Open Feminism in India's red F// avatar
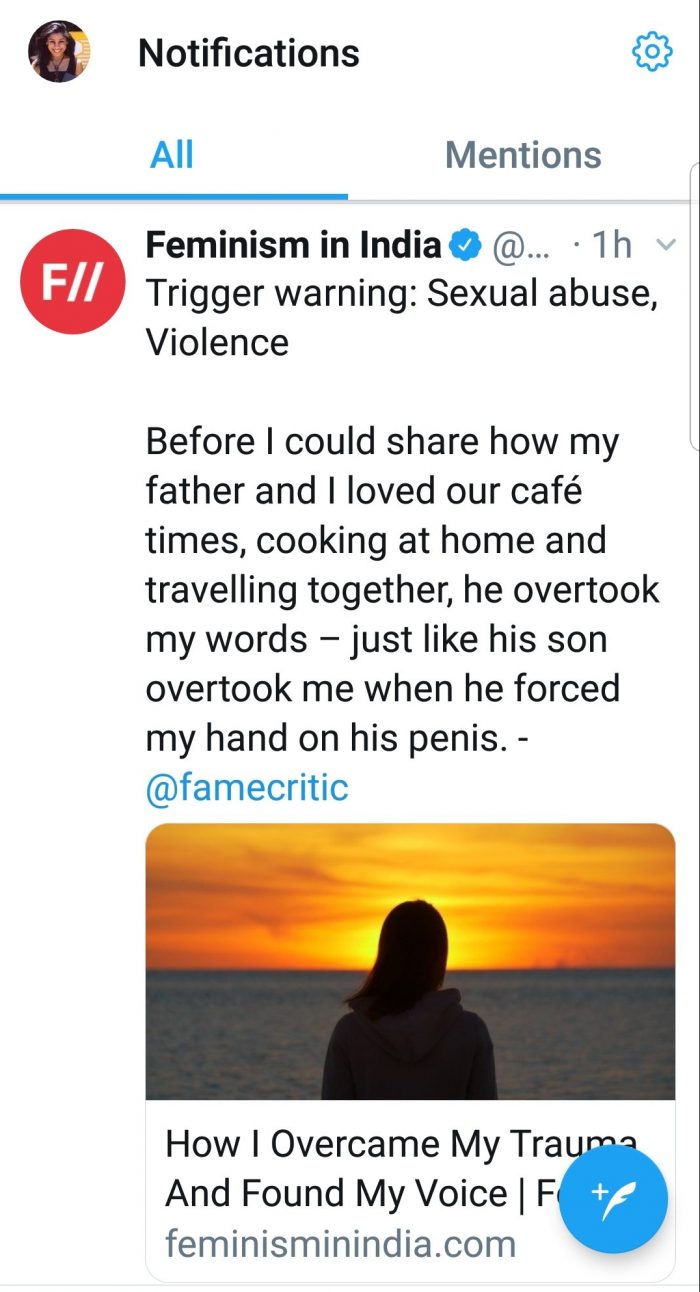Screen dimensions: 700x1292 (72, 281)
